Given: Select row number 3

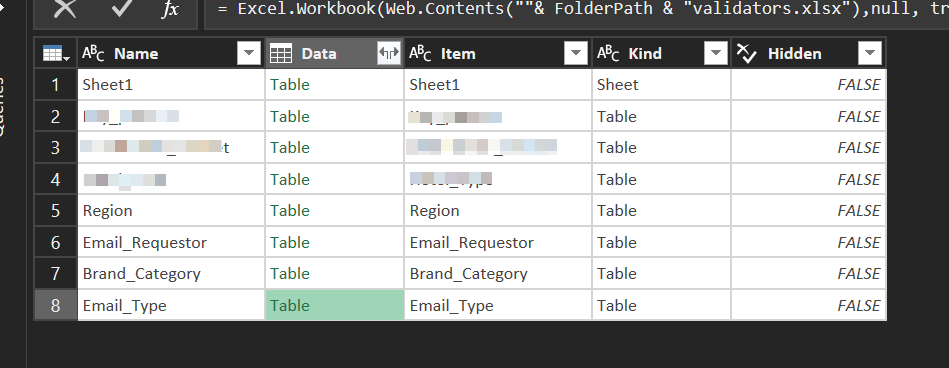Looking at the screenshot, I should tap(56, 148).
